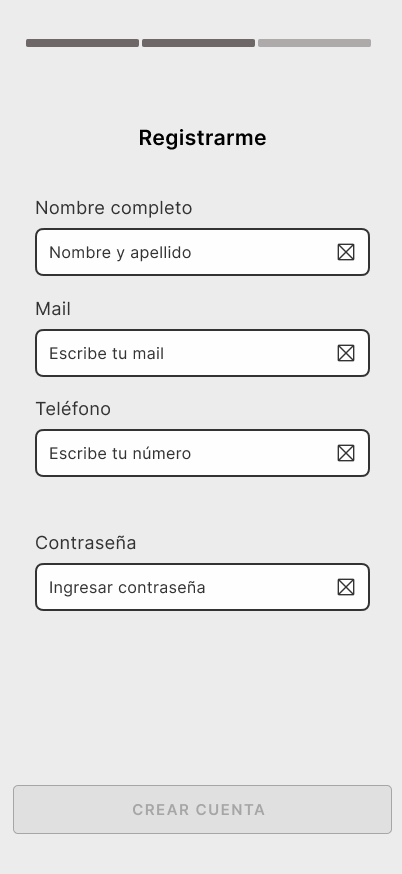Click the Teléfono field label
This screenshot has height=874, width=402.
(73, 409)
